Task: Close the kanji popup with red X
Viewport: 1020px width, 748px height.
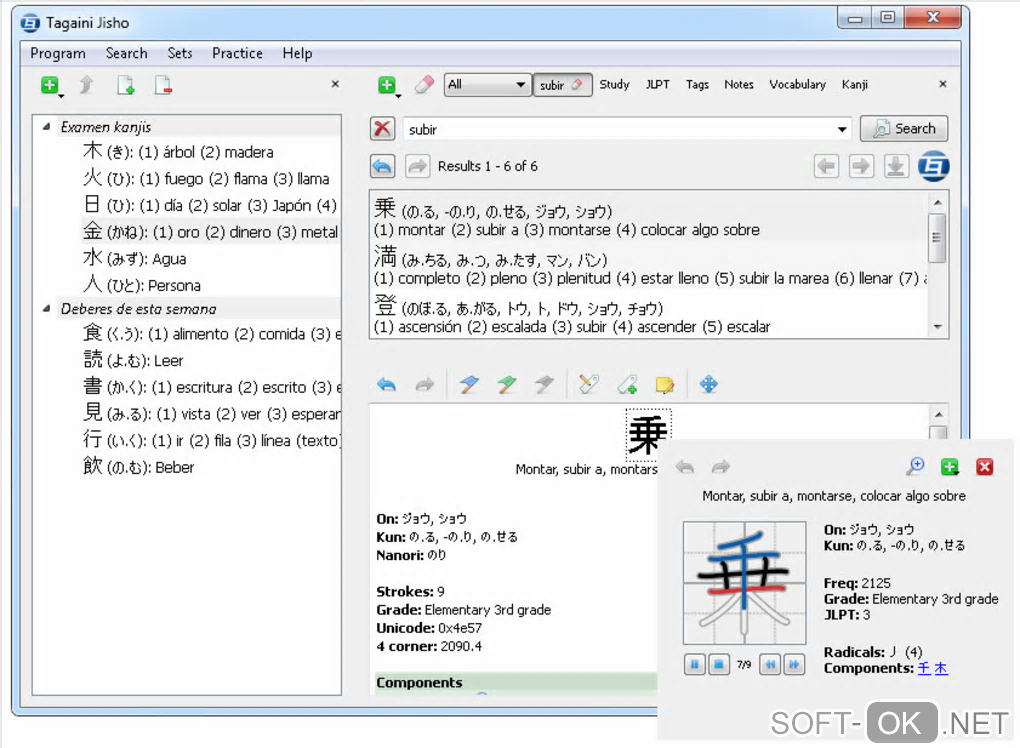Action: [x=985, y=466]
